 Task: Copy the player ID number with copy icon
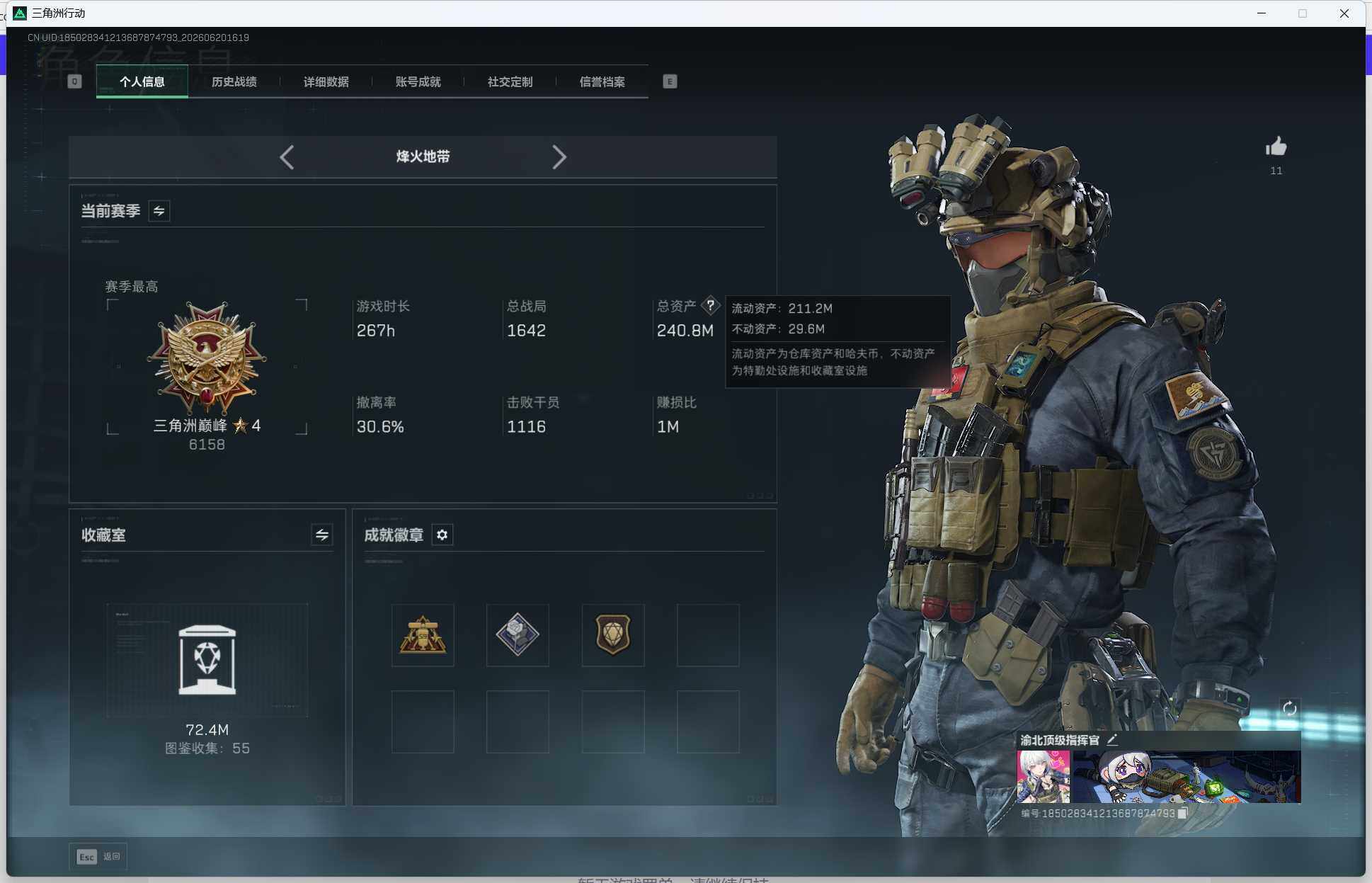coord(1182,814)
